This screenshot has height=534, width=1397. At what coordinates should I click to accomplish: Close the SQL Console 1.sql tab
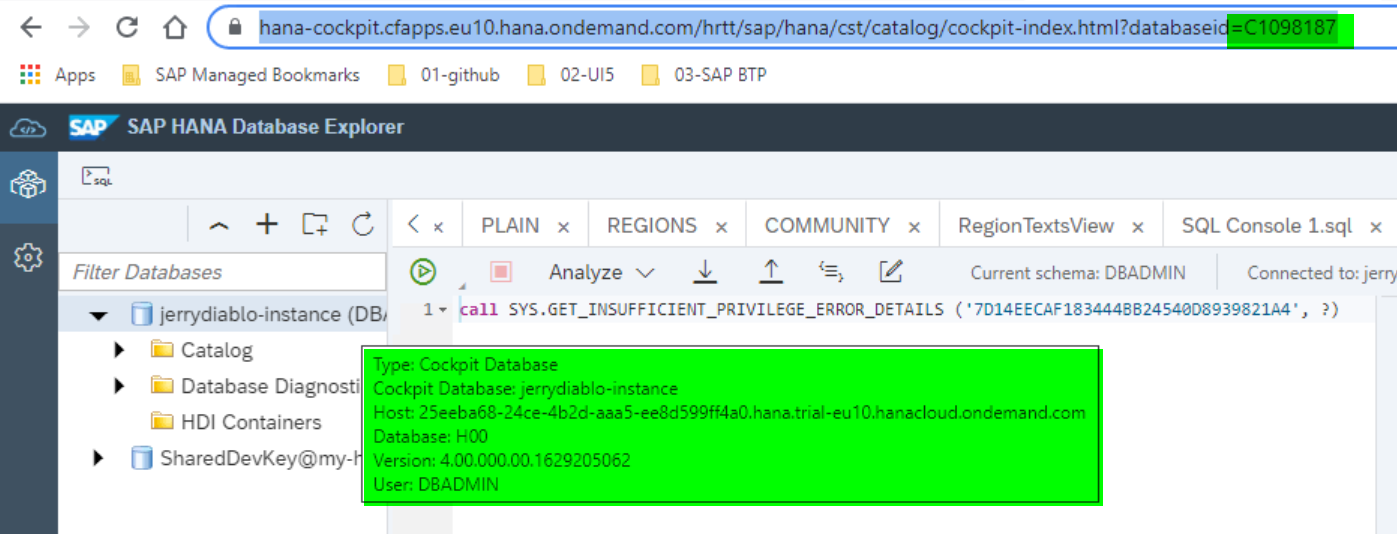[1377, 227]
